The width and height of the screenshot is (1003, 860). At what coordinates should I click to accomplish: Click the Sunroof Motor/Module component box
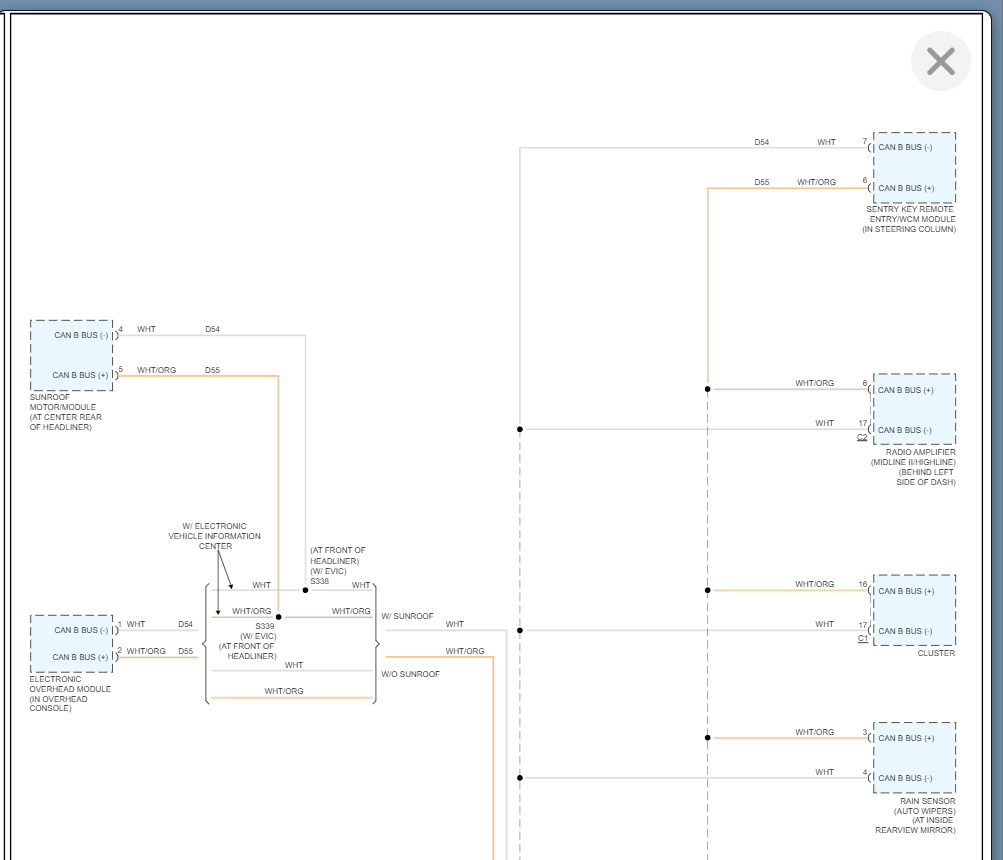point(72,355)
